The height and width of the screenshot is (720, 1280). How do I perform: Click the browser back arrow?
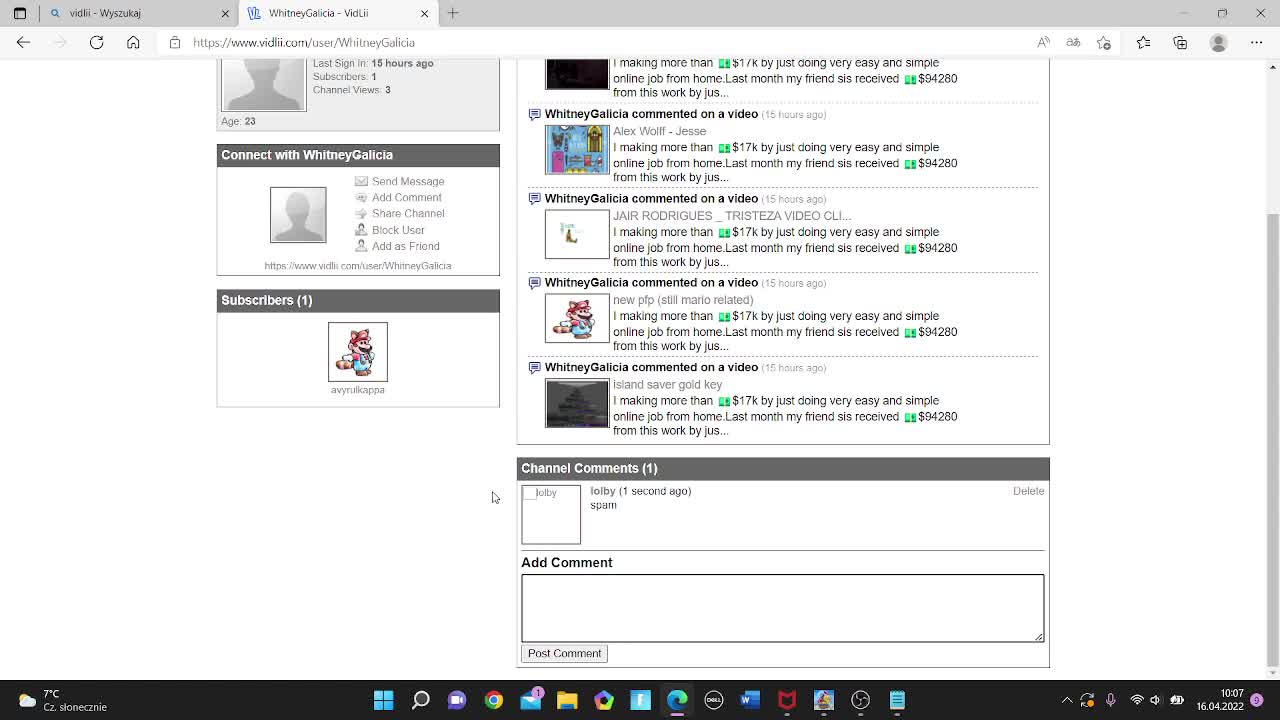(24, 42)
